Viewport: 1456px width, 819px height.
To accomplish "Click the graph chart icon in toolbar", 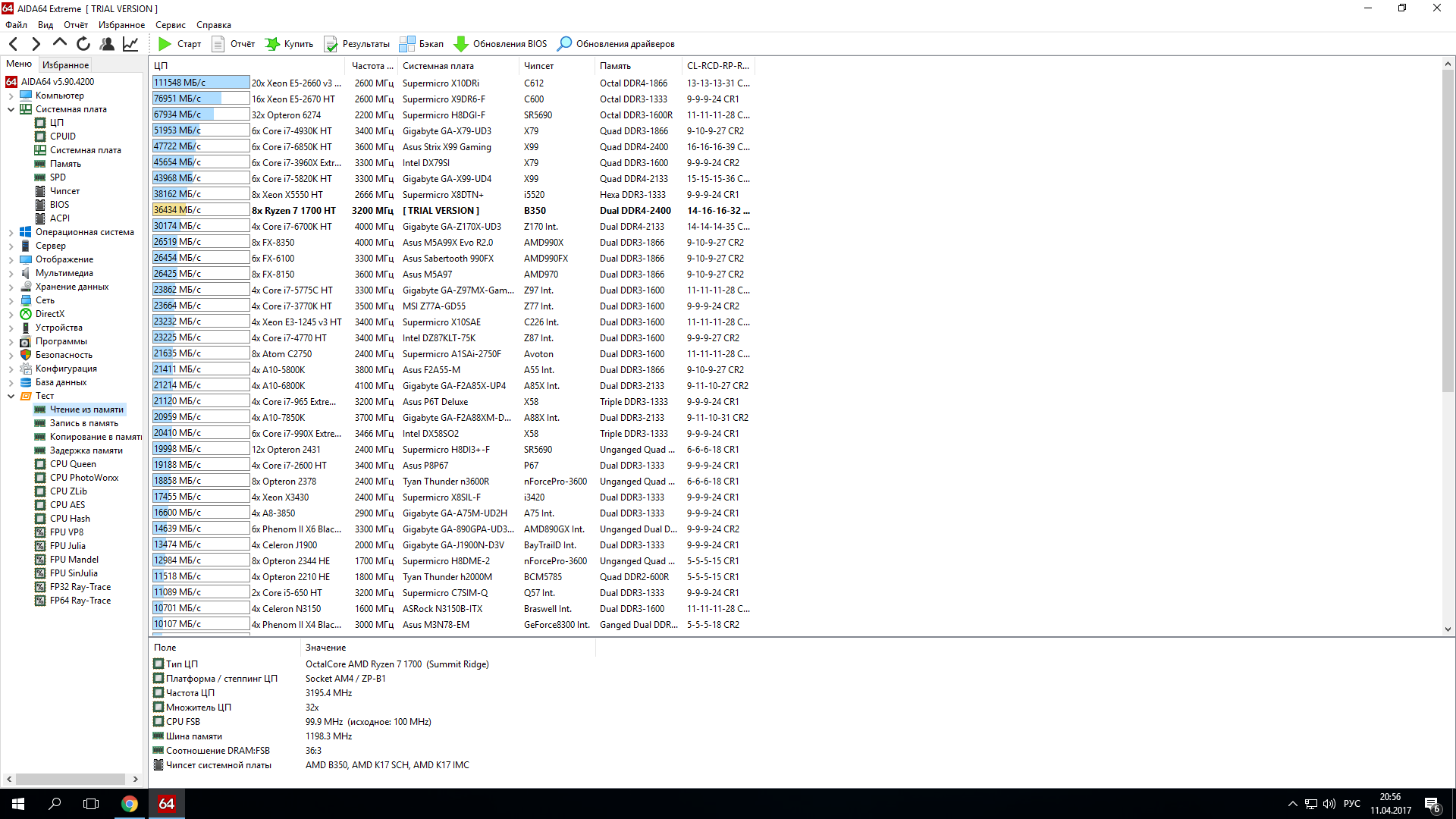I will (130, 44).
